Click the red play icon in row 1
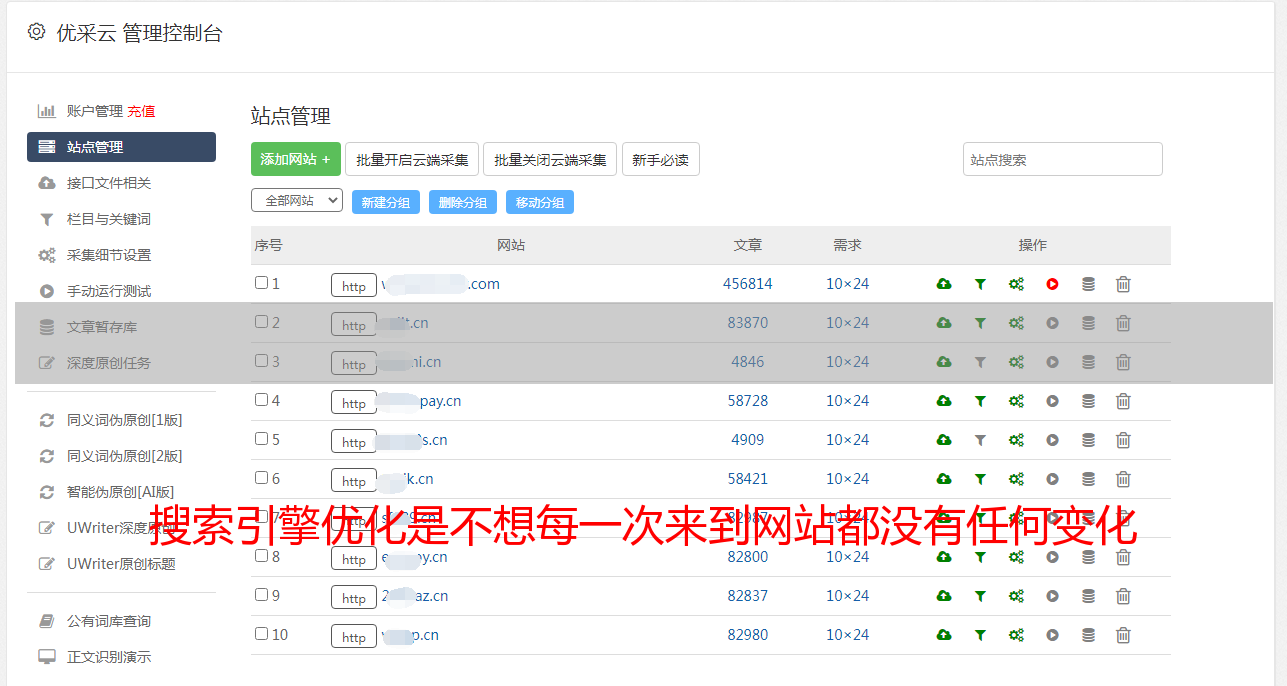This screenshot has width=1287, height=686. coord(1052,284)
